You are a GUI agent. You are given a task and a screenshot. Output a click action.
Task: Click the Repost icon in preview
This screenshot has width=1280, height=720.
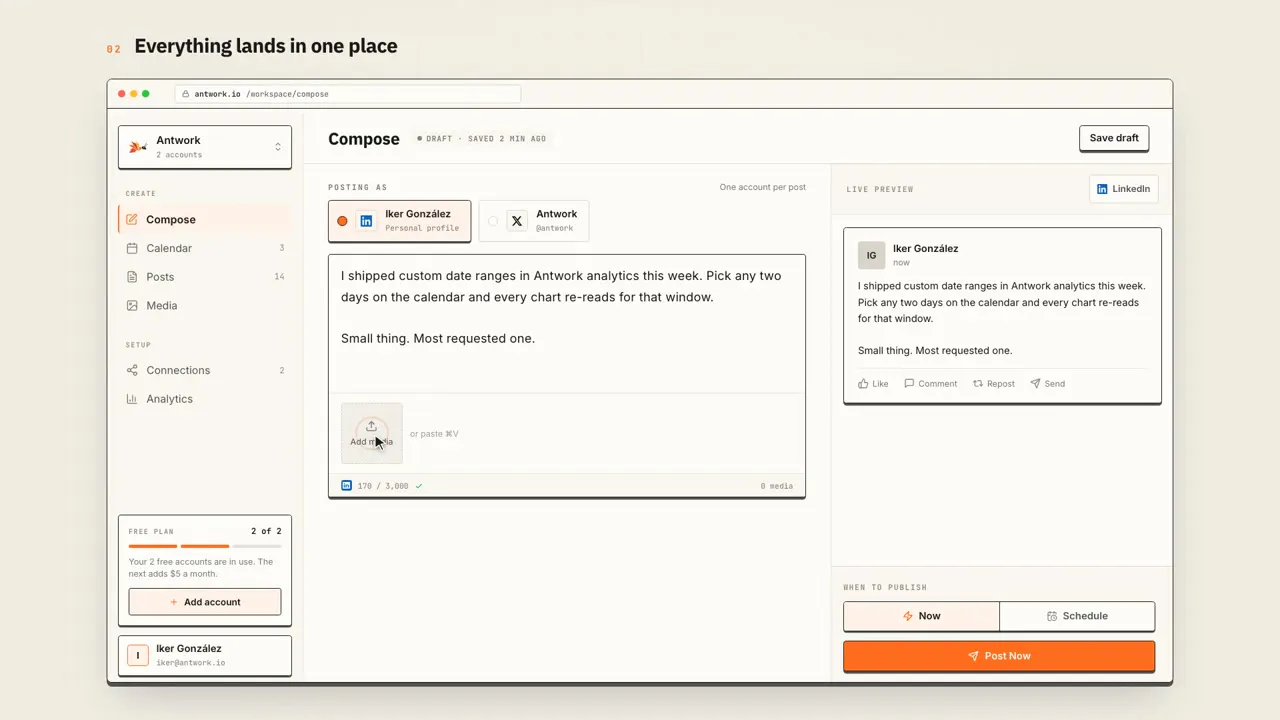click(x=978, y=383)
